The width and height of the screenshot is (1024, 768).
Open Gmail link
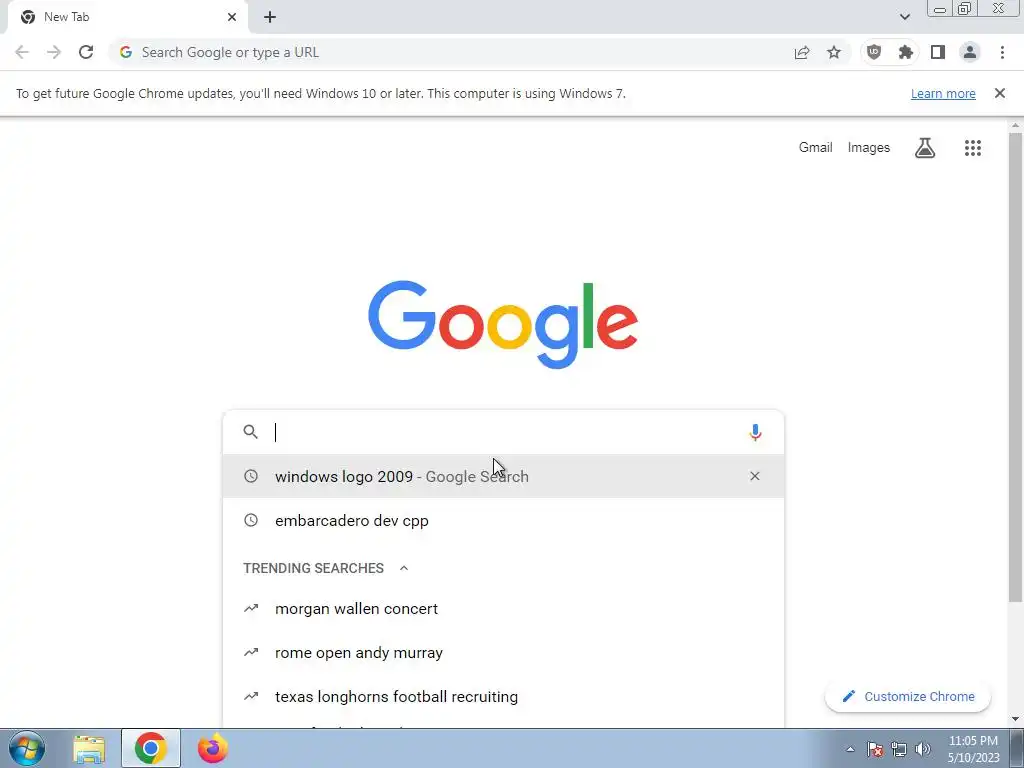(816, 148)
